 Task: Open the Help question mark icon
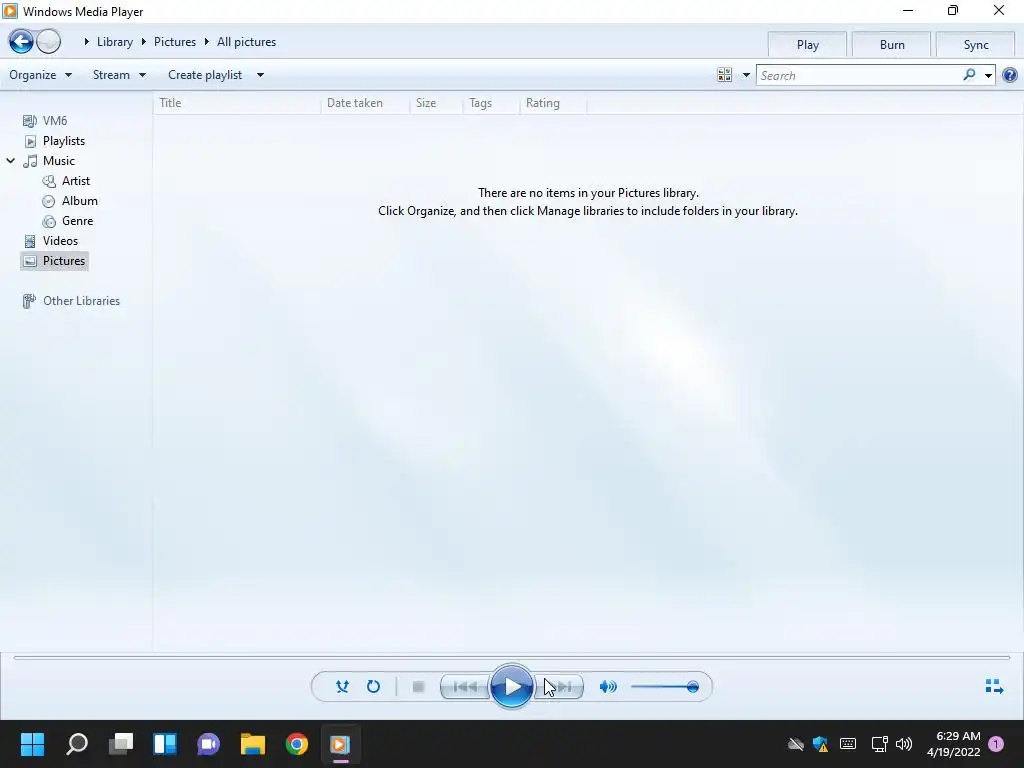(x=1010, y=75)
